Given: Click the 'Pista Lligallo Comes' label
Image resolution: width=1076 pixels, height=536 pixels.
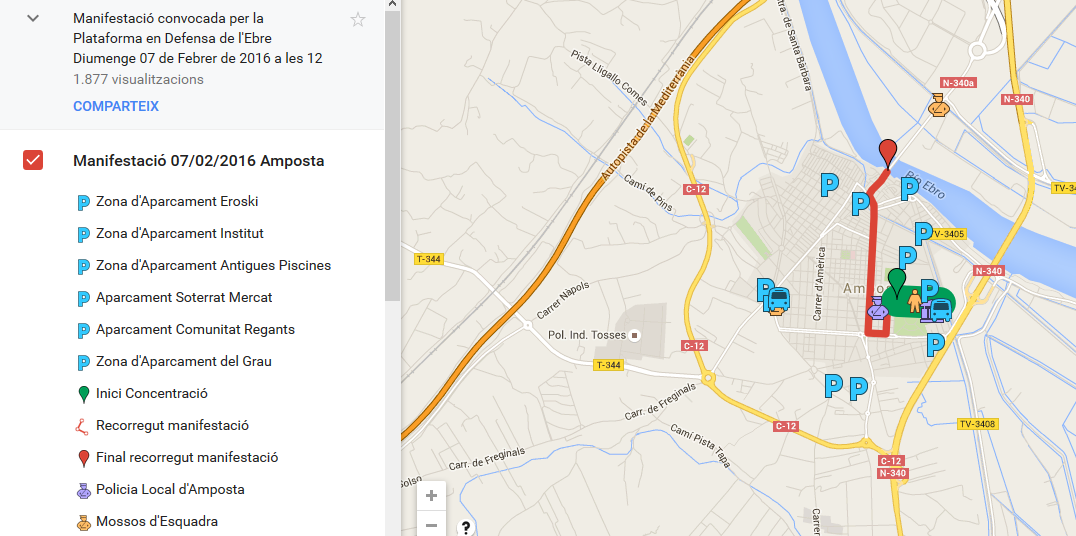Looking at the screenshot, I should coord(609,78).
